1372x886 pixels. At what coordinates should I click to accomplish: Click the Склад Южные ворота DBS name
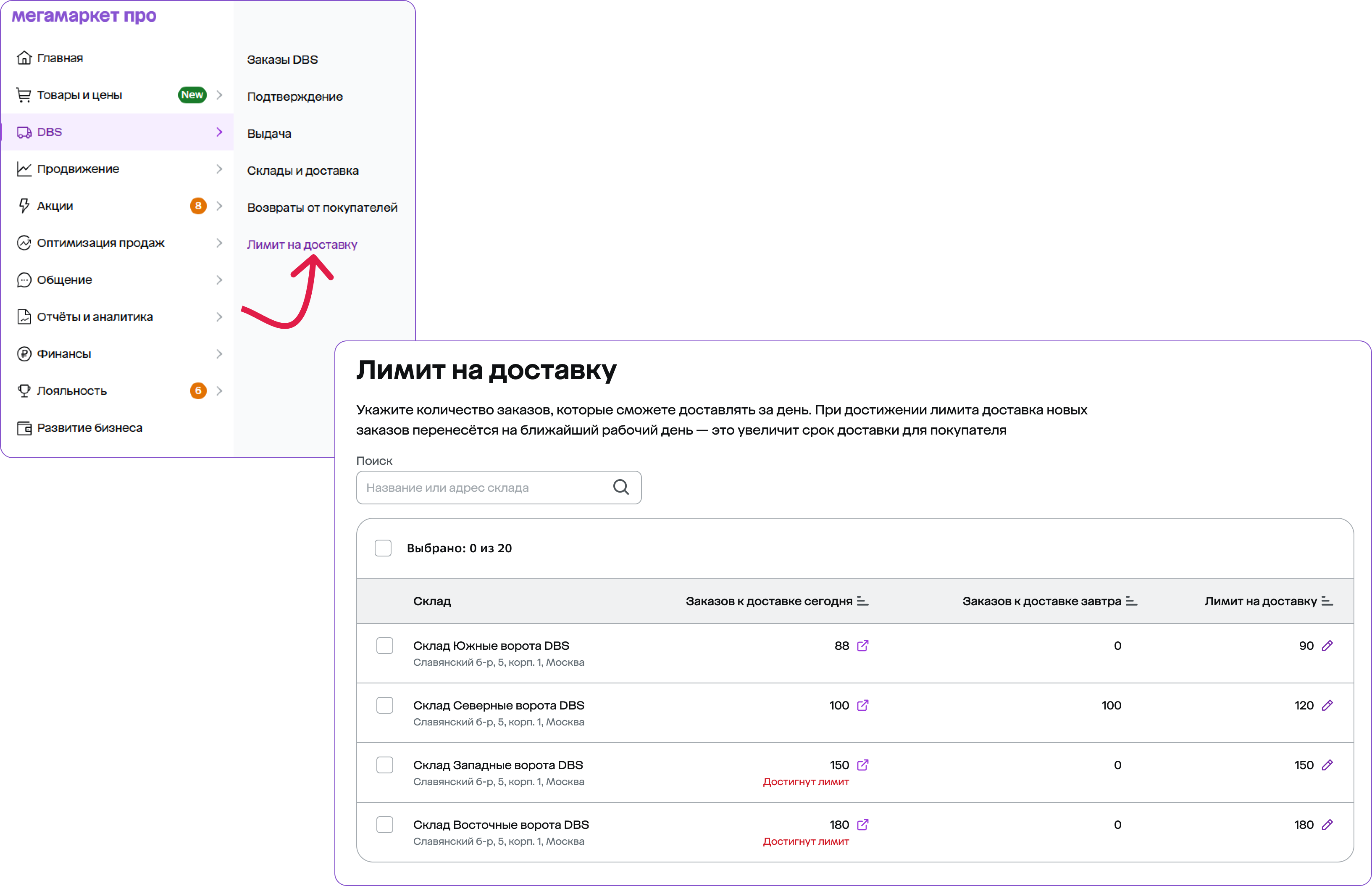pos(491,646)
